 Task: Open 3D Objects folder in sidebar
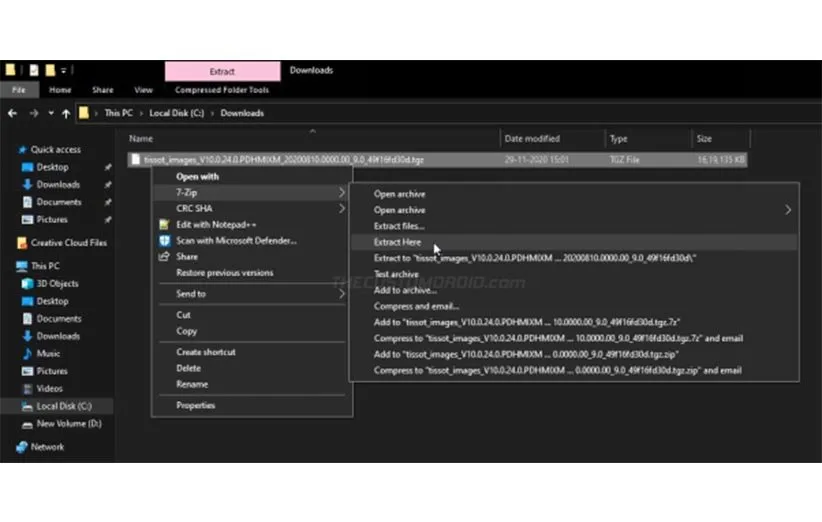point(58,284)
